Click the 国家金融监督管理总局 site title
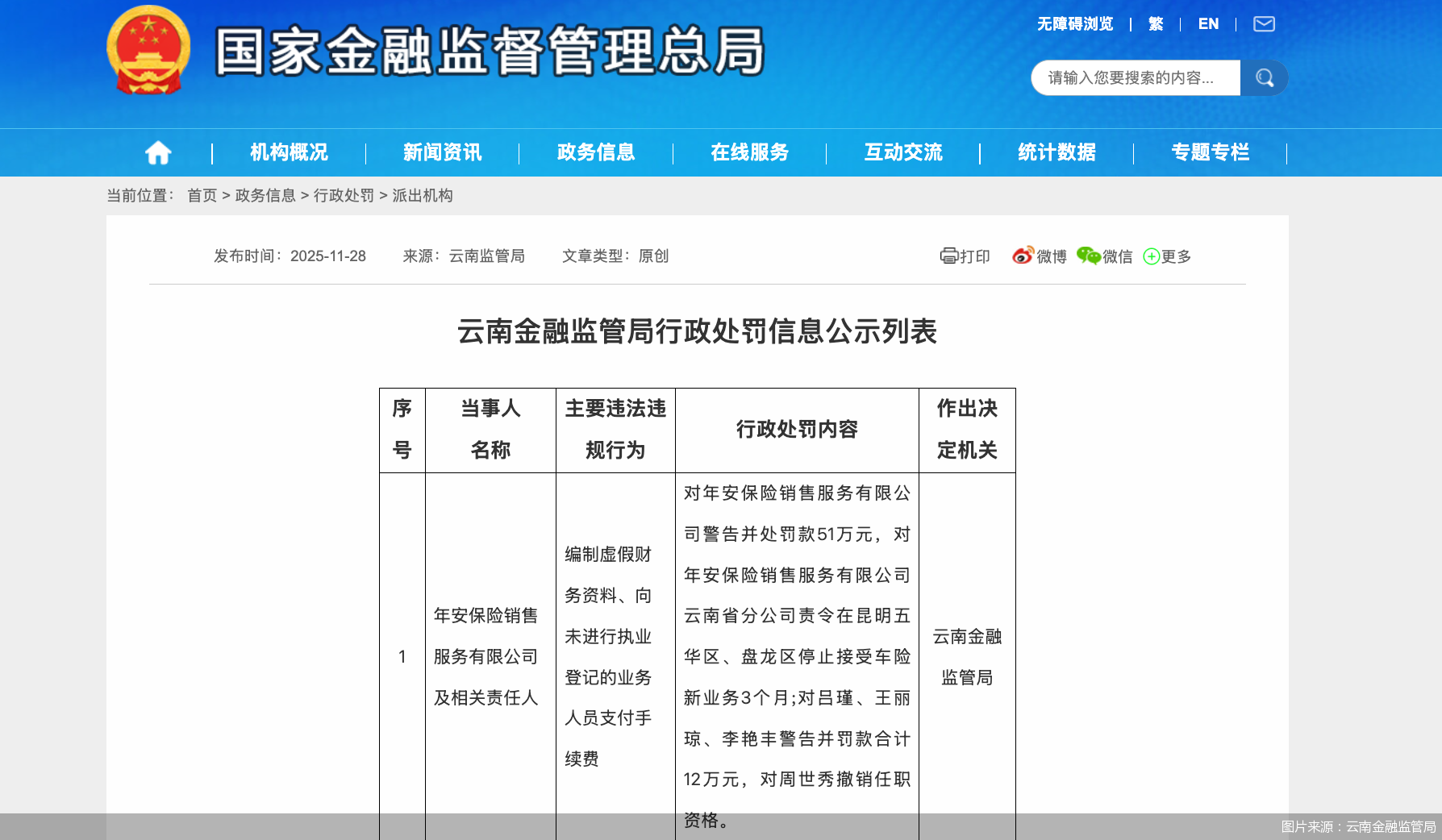Viewport: 1442px width, 840px height. click(x=490, y=51)
